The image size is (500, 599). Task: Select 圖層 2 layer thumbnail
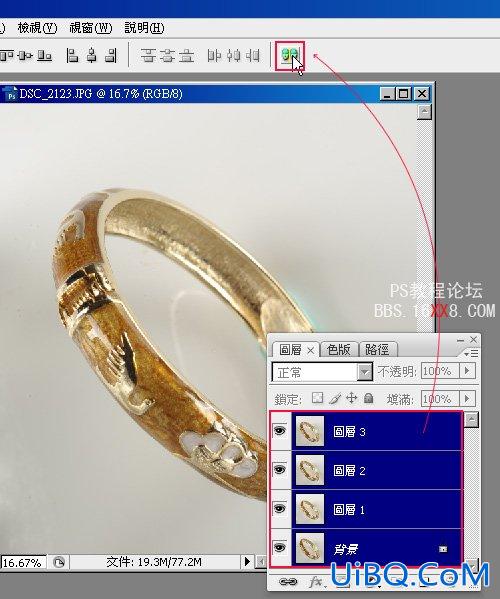(x=310, y=470)
